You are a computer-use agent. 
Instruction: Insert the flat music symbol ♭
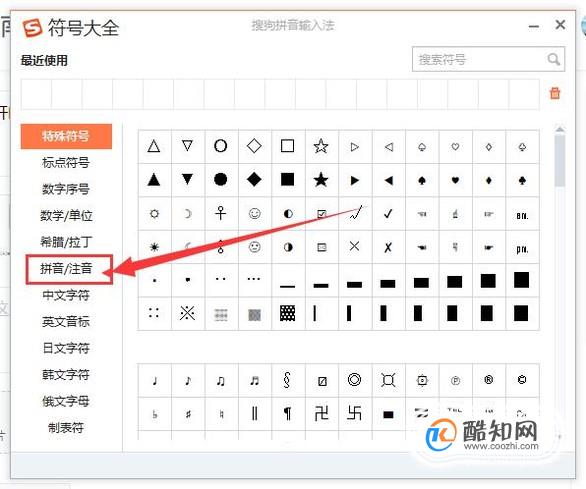(154, 414)
